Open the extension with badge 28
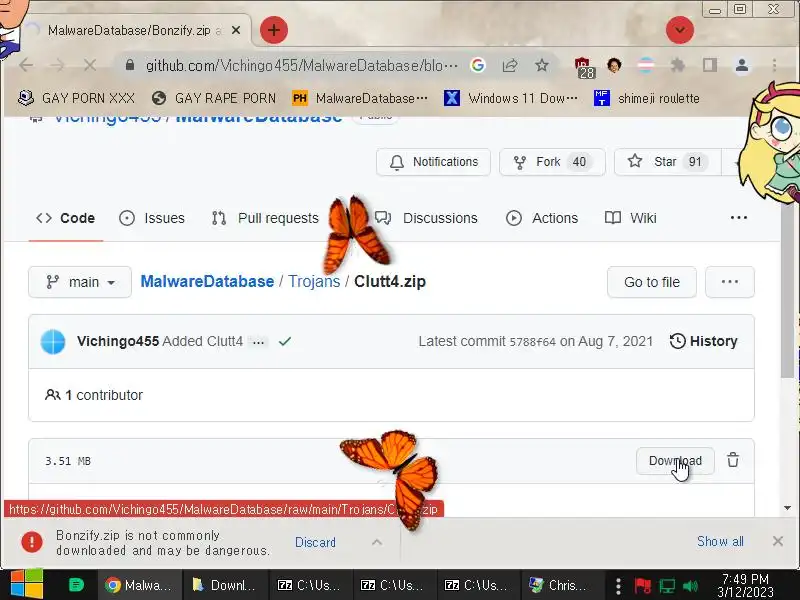This screenshot has width=800, height=600. (584, 68)
